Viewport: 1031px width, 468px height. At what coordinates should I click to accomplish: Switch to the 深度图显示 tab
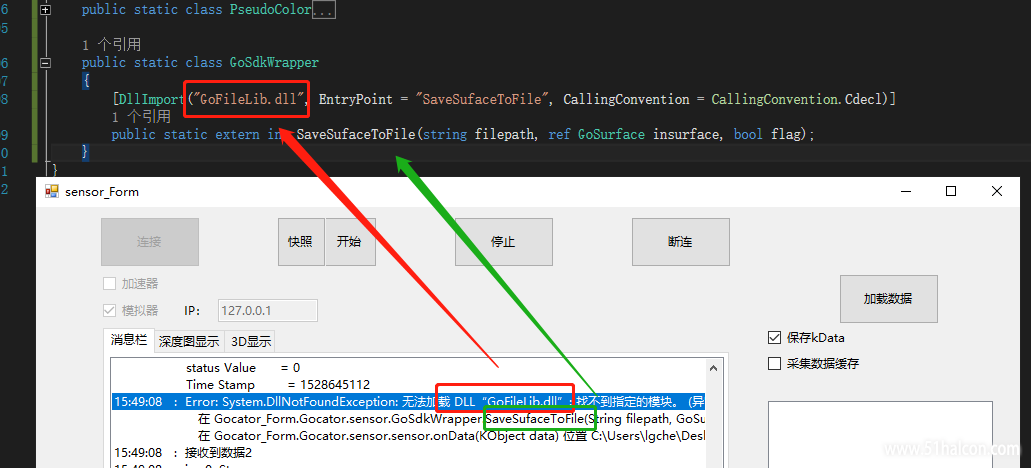189,342
